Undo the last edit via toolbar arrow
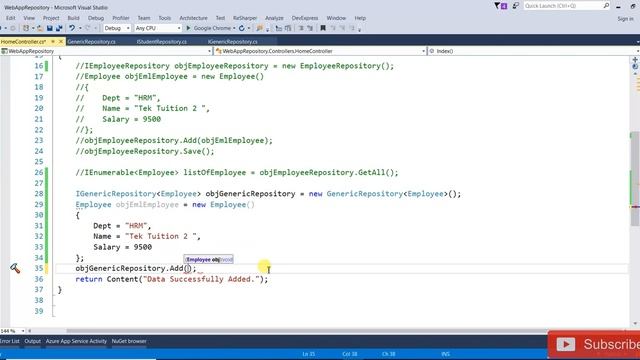 pos(72,28)
